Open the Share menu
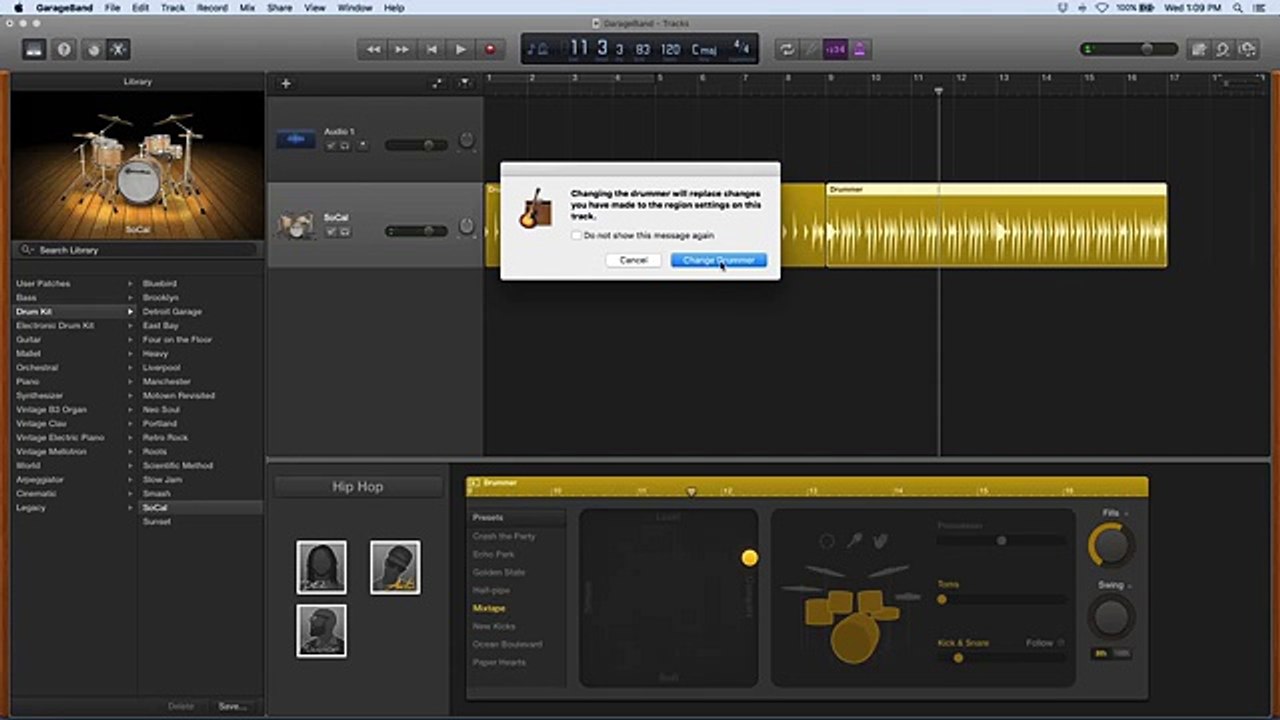Image resolution: width=1280 pixels, height=720 pixels. [x=280, y=7]
